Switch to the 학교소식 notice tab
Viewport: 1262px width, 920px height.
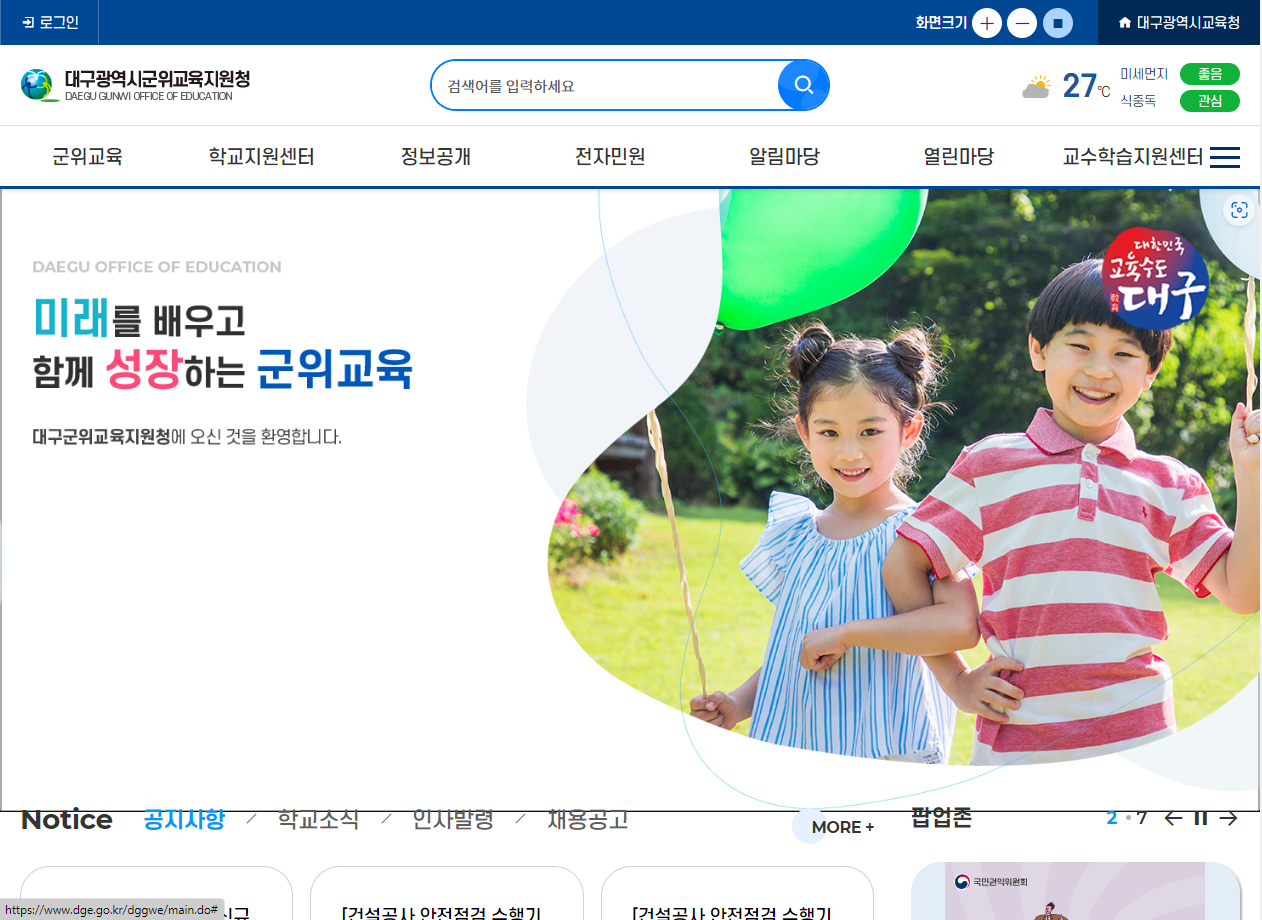tap(319, 820)
